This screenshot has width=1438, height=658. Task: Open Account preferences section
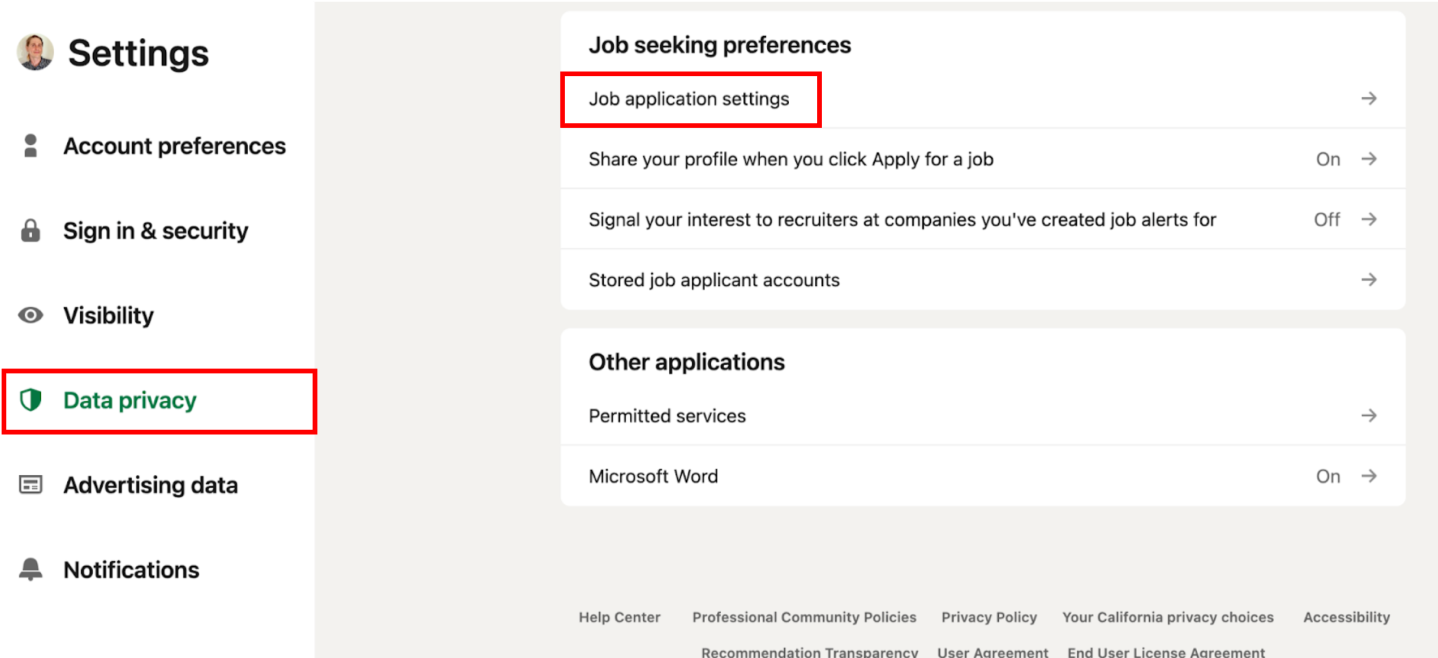pos(174,146)
